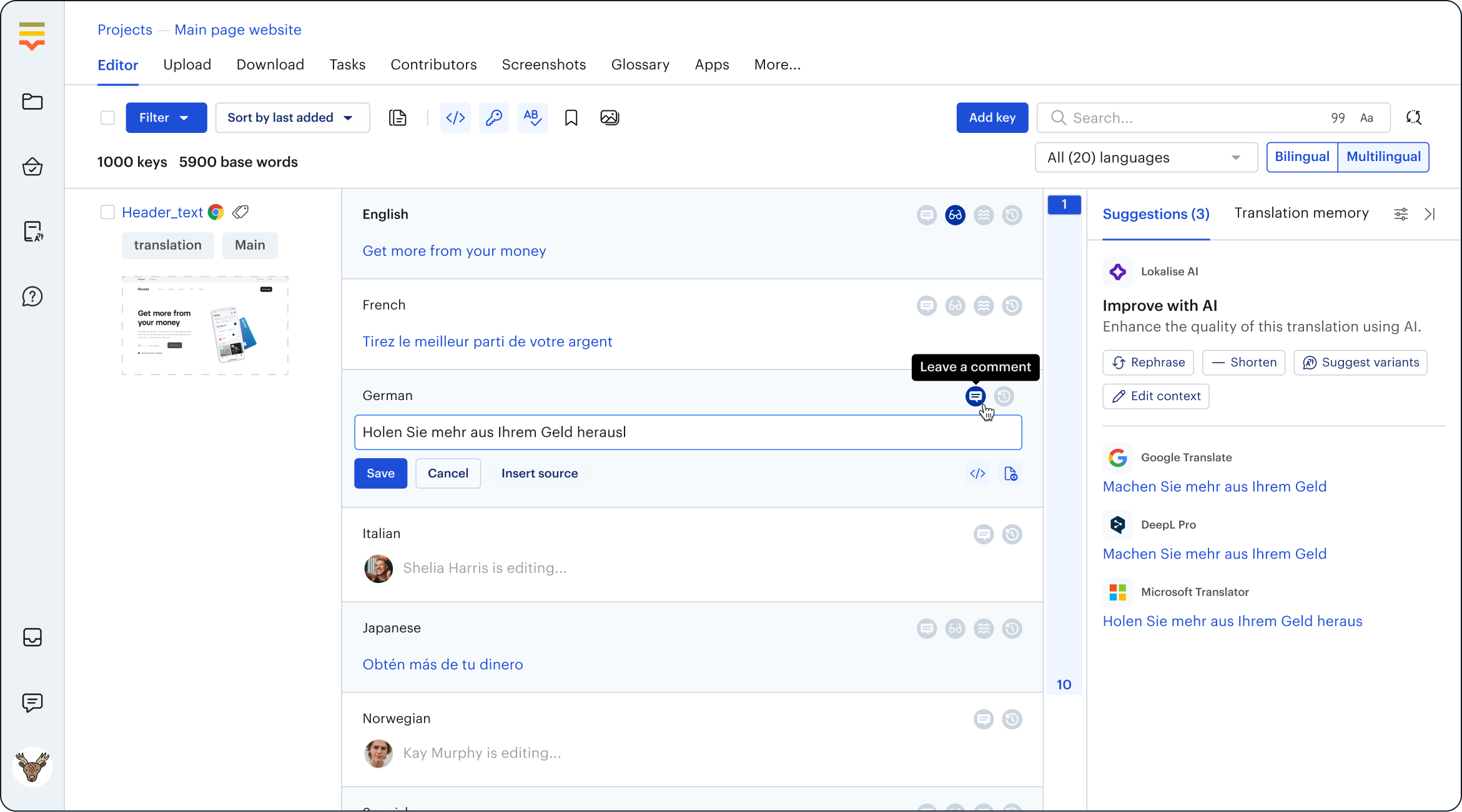
Task: Open the Glossary tab
Action: (640, 65)
